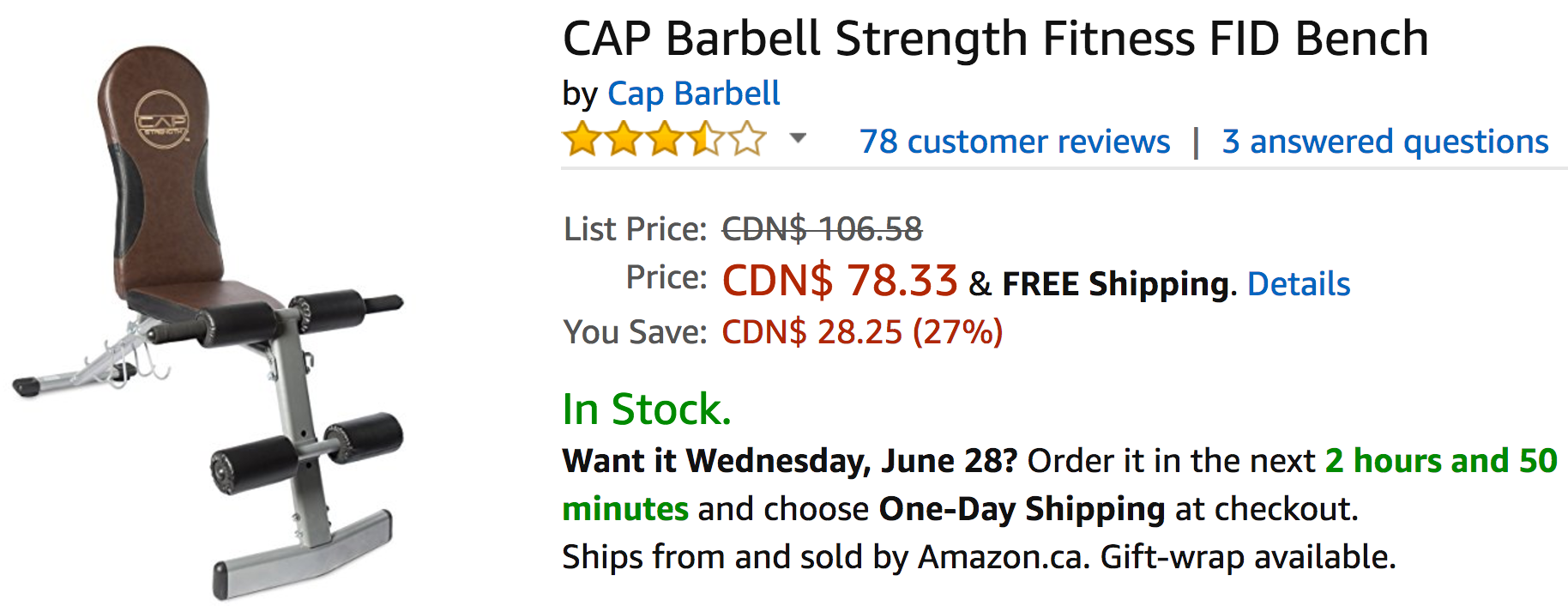Open the Cap Barbell brand link
Viewport: 1568px width, 606px height.
coord(693,94)
